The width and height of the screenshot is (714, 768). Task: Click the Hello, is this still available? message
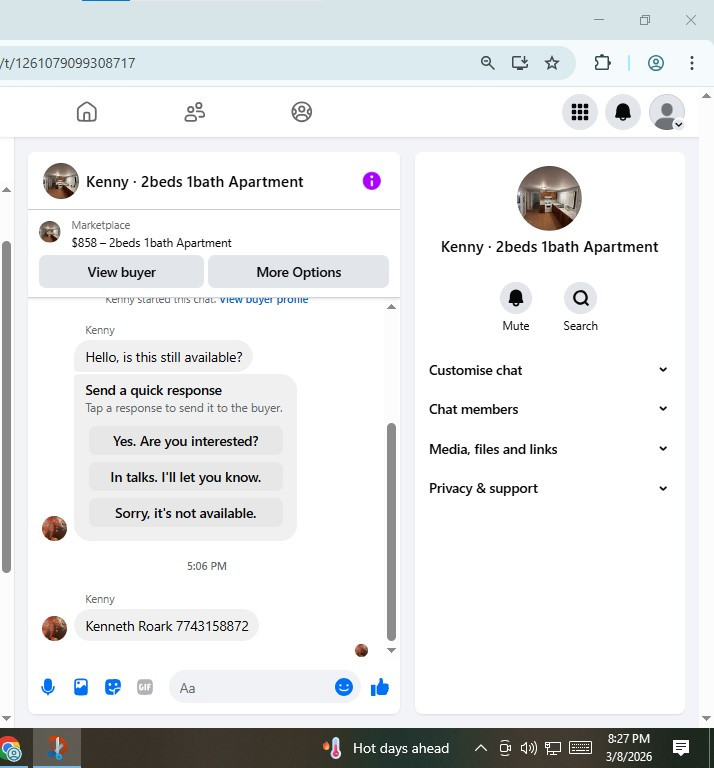pyautogui.click(x=164, y=357)
